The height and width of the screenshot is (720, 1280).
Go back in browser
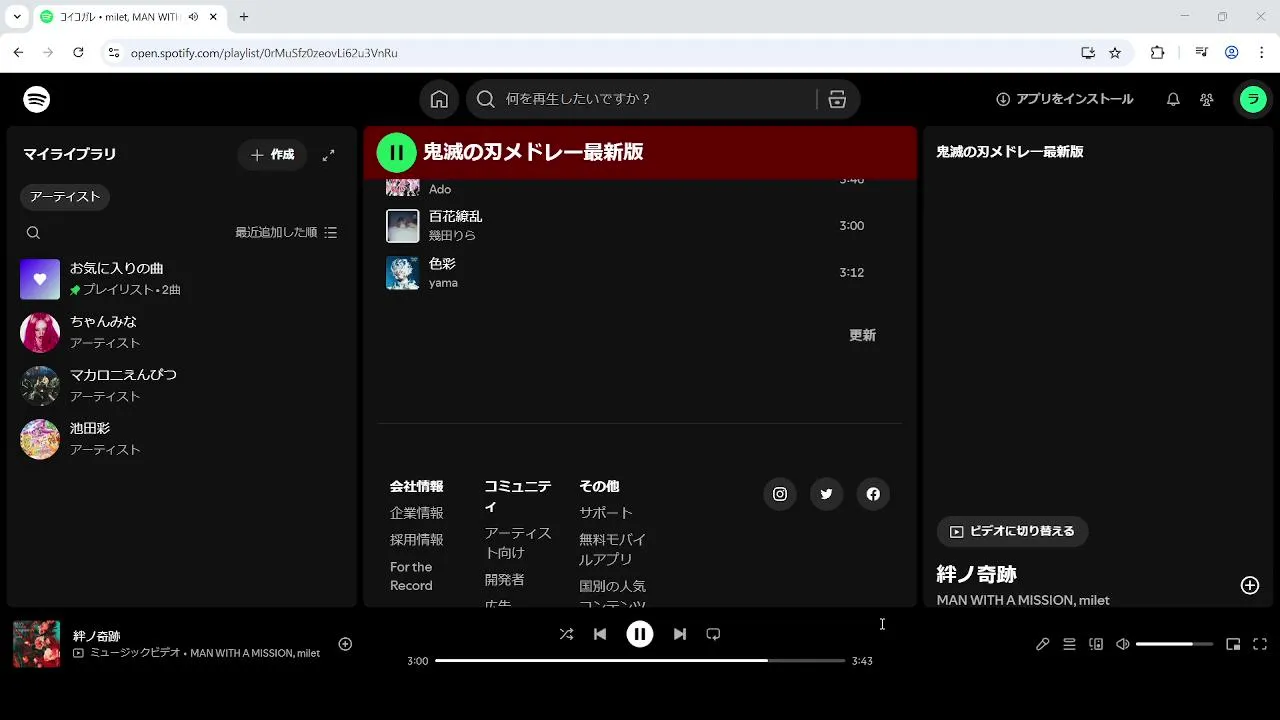point(18,52)
